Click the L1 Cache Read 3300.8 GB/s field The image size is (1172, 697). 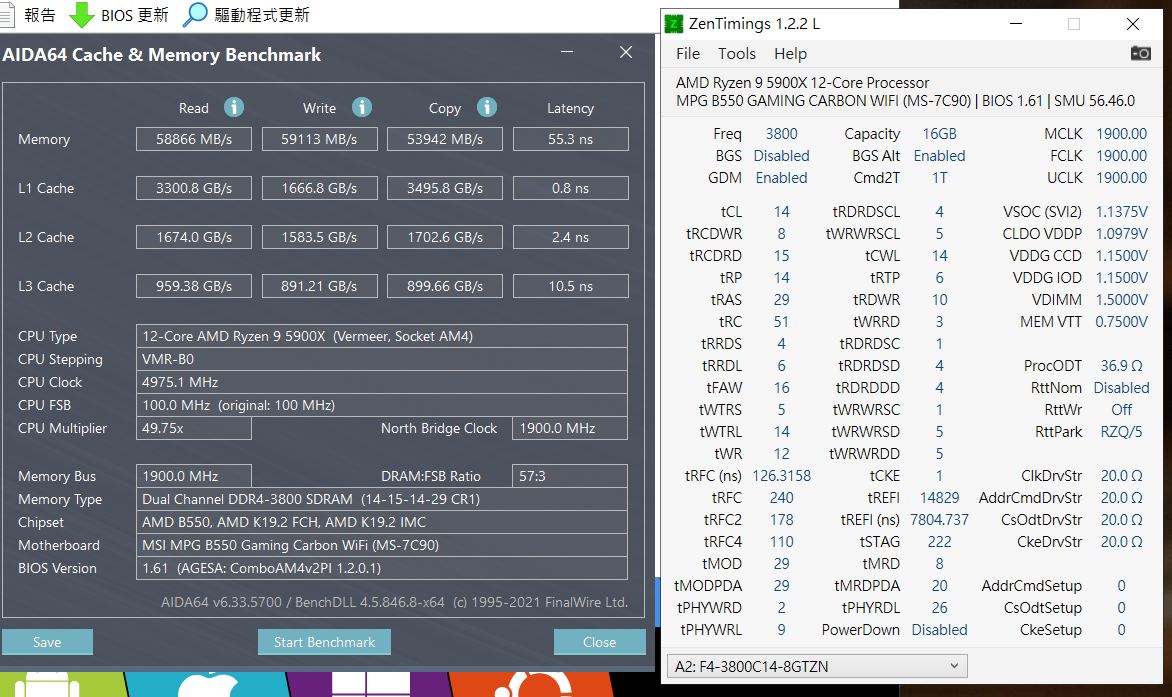(194, 188)
